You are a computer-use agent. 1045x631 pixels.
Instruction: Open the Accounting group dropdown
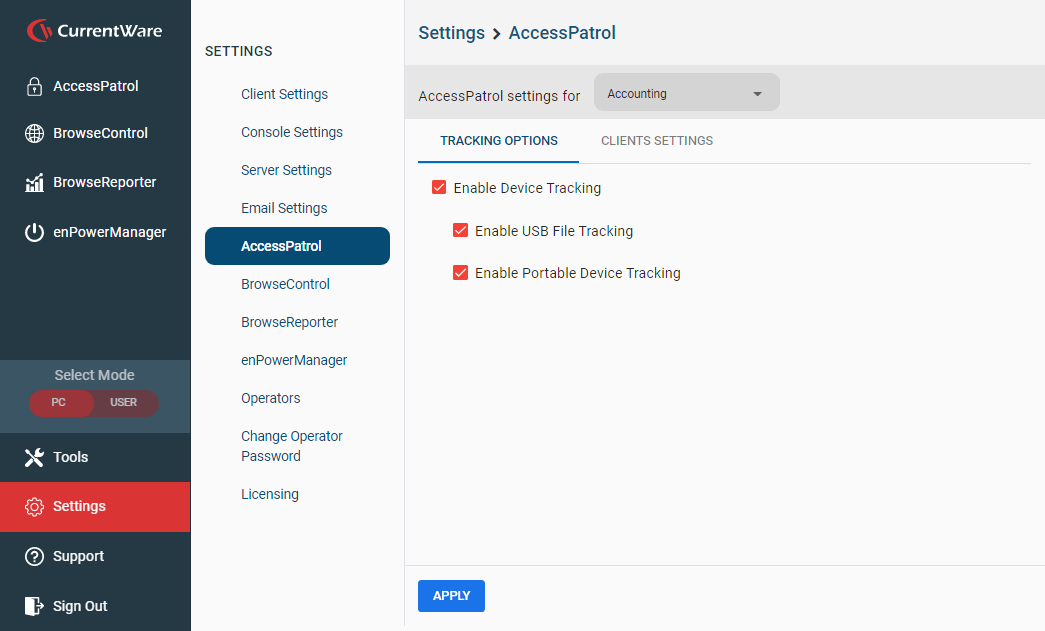[x=686, y=93]
